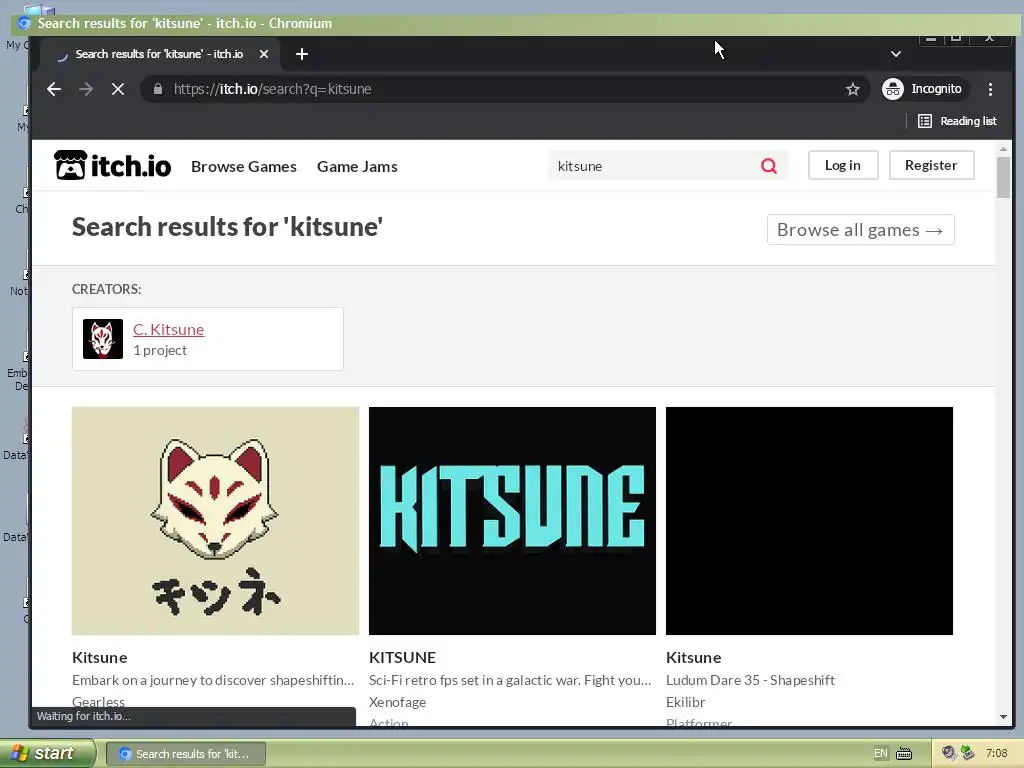
Task: Click the KITSUNE title by Xenofage
Action: pos(402,658)
